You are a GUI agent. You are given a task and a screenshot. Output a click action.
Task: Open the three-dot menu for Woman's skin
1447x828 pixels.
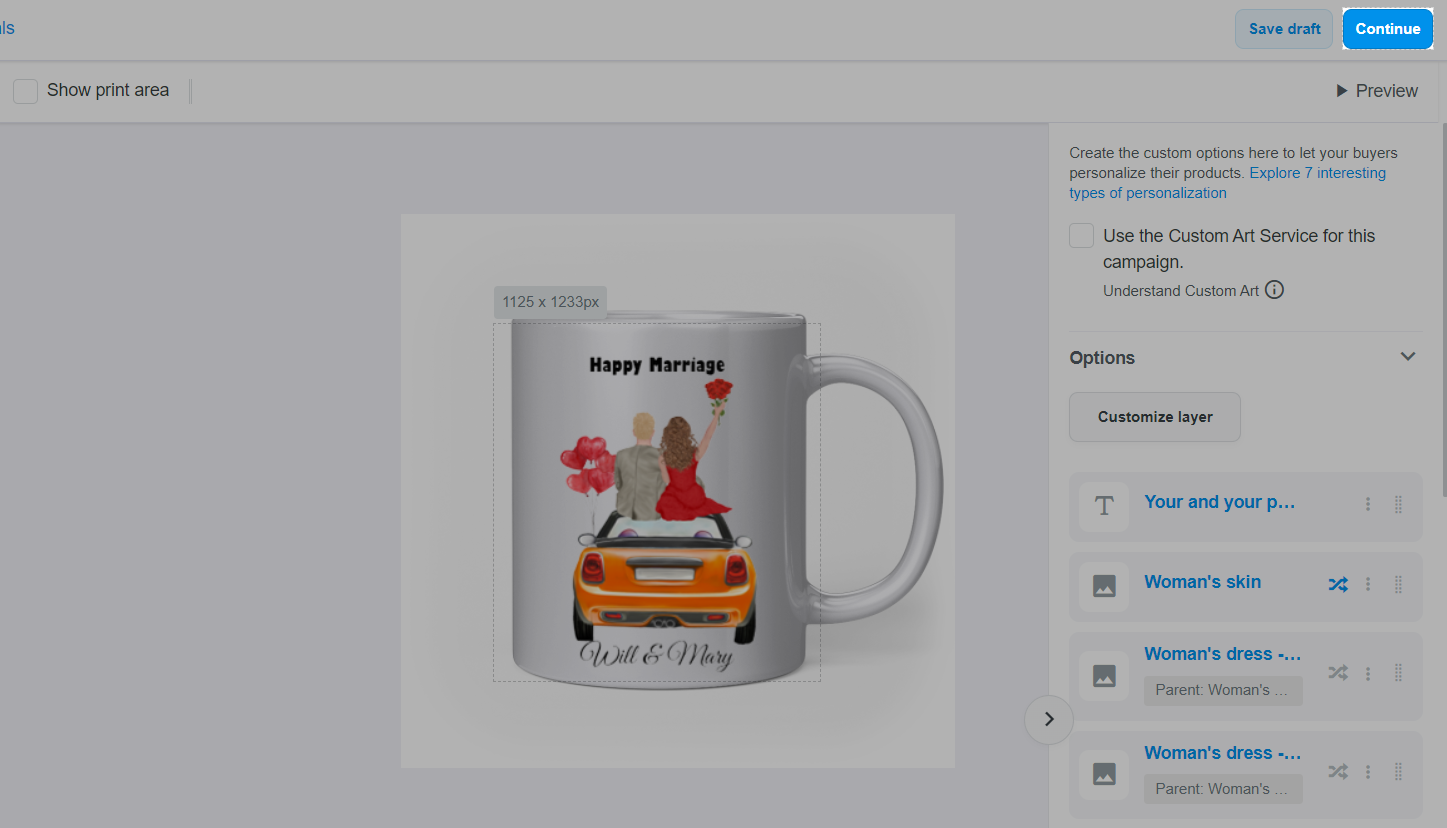tap(1368, 585)
